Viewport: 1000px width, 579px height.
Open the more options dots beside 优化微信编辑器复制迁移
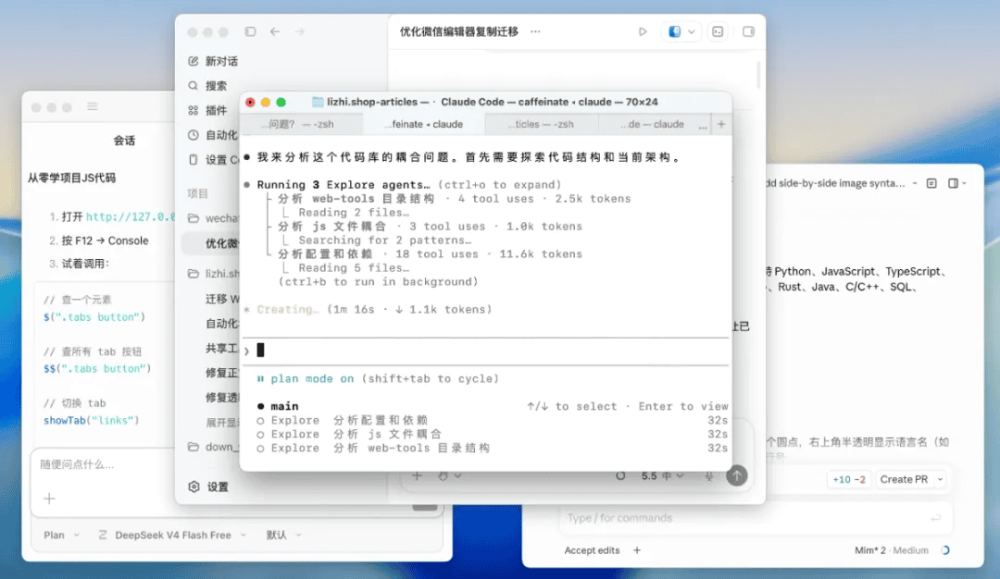pyautogui.click(x=535, y=31)
